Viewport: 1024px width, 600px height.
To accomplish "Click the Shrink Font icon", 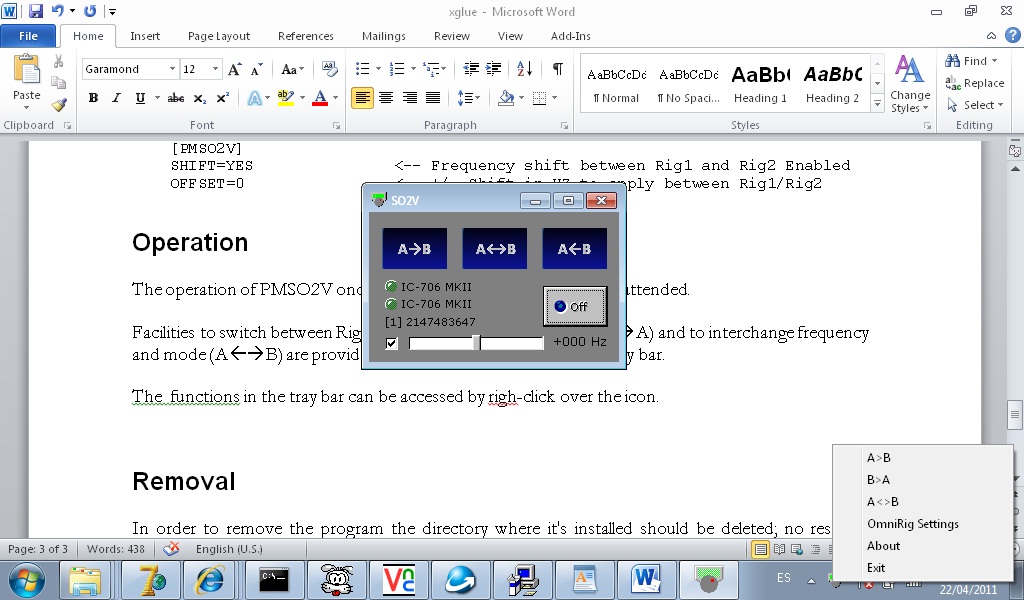I will tap(257, 69).
